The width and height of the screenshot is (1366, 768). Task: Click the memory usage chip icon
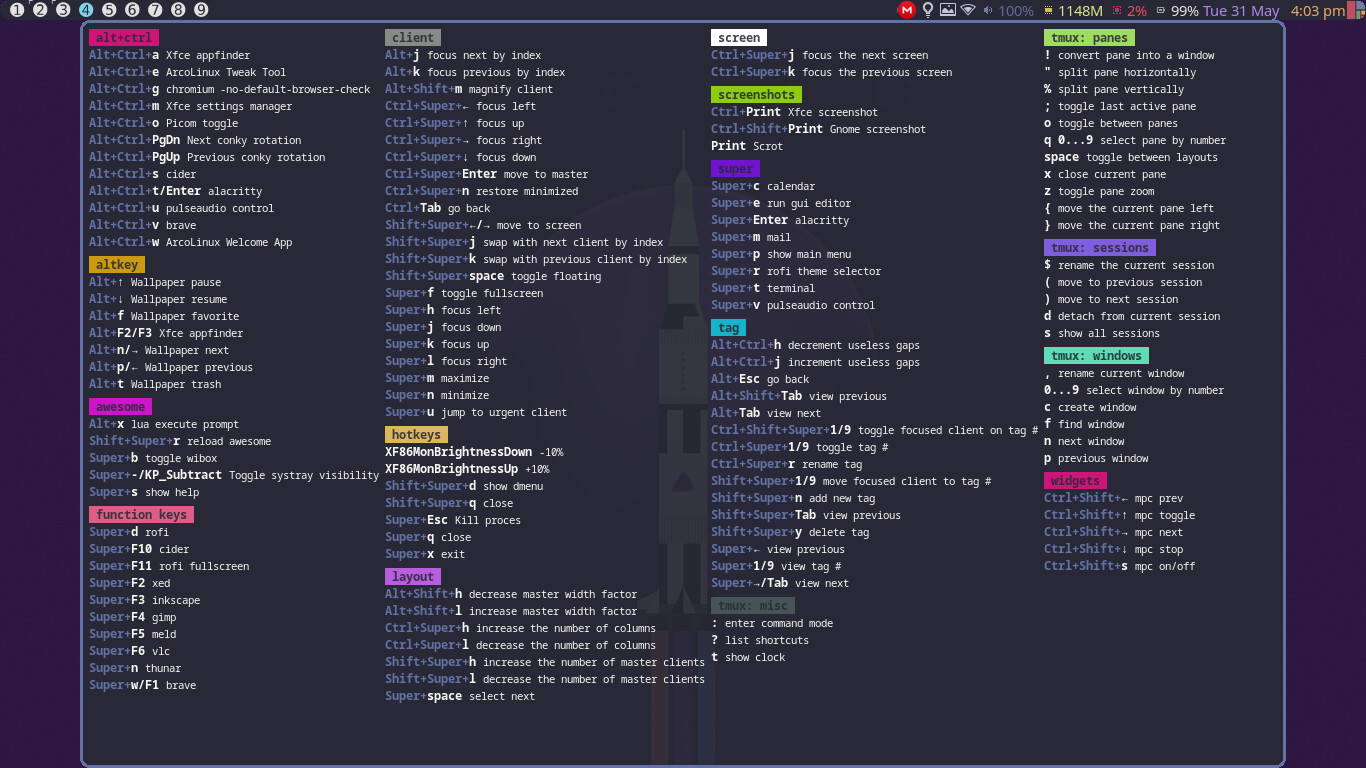point(1048,11)
